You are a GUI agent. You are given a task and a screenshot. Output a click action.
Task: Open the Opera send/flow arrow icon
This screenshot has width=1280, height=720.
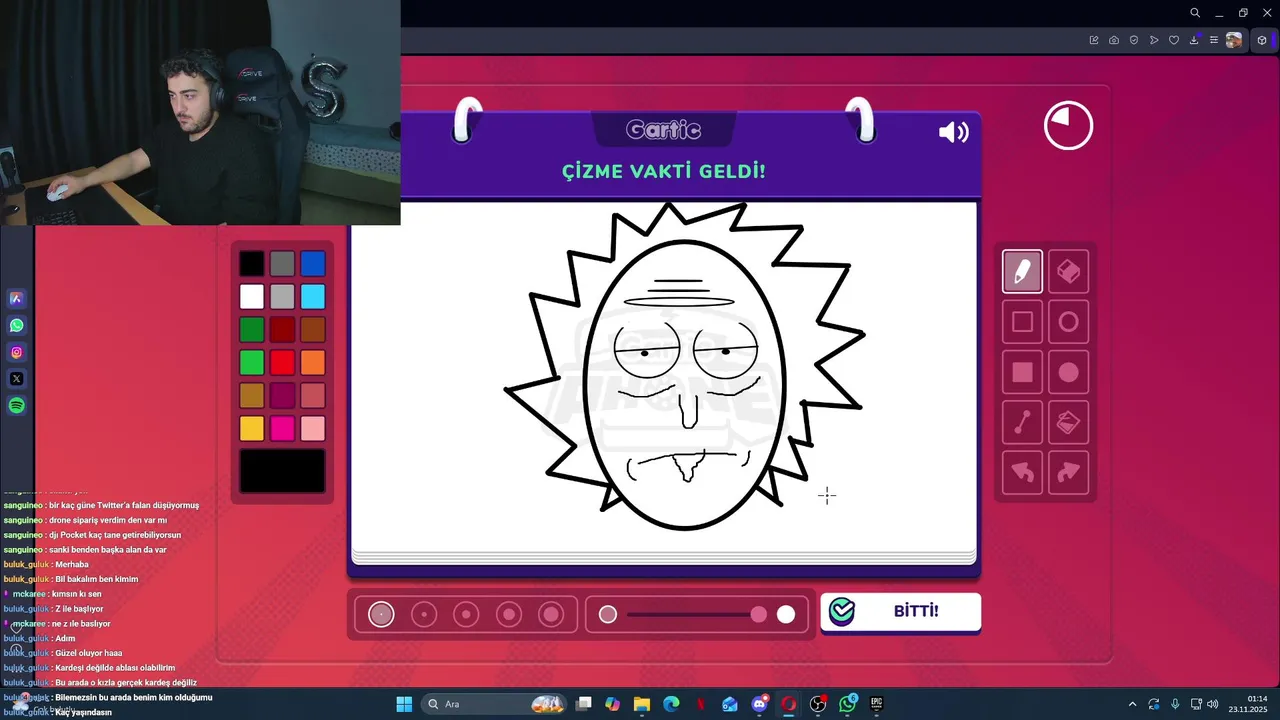(x=1154, y=40)
